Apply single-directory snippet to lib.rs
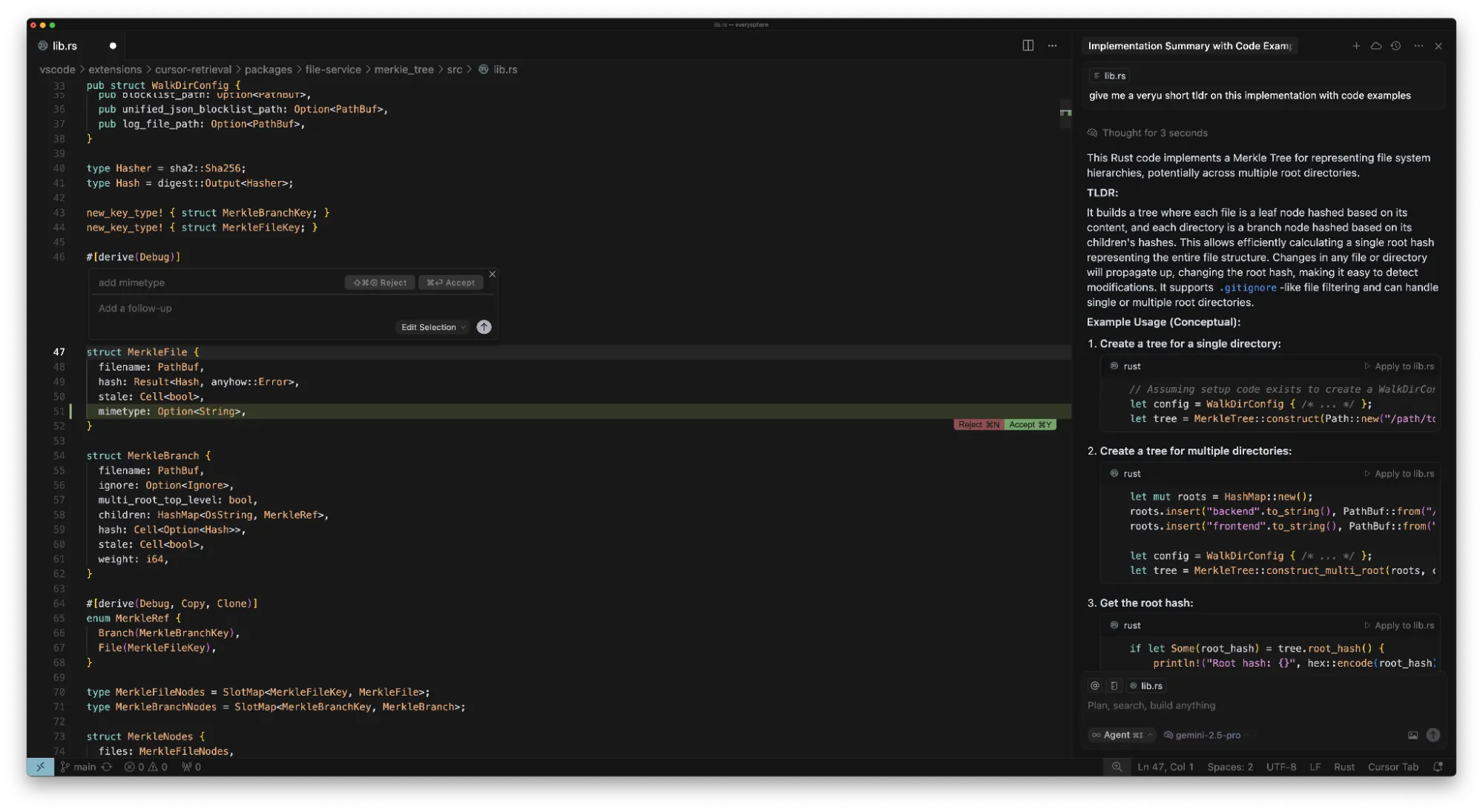This screenshot has height=812, width=1483. (x=1399, y=366)
